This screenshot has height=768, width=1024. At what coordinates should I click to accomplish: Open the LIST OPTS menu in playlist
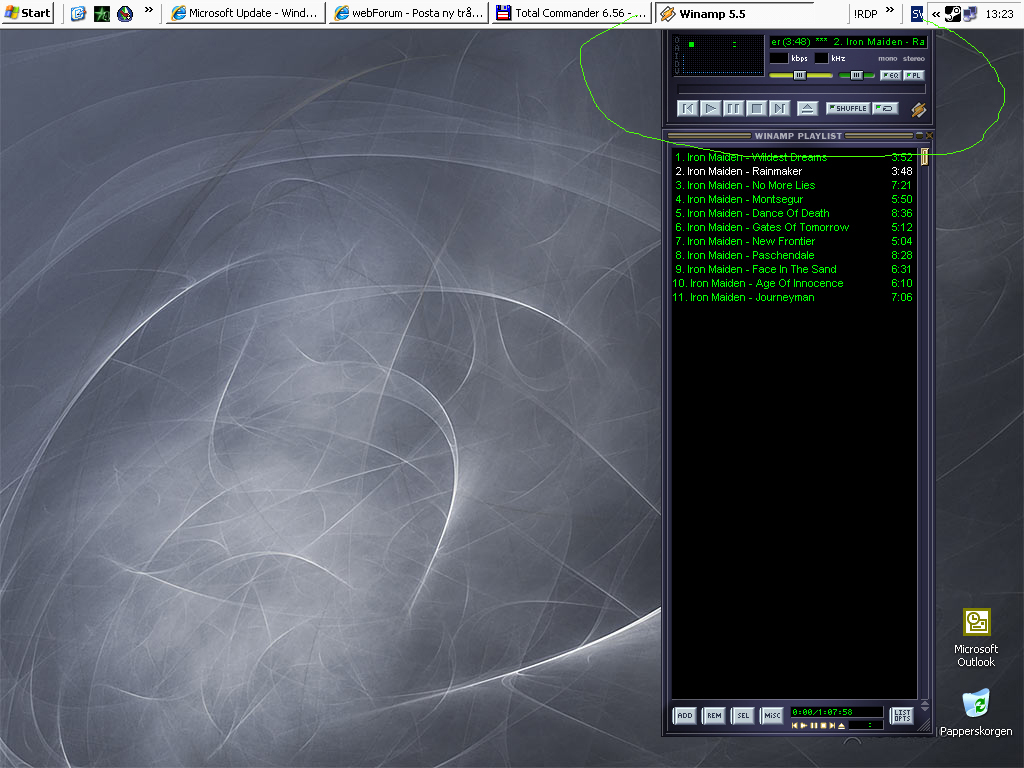(x=902, y=716)
